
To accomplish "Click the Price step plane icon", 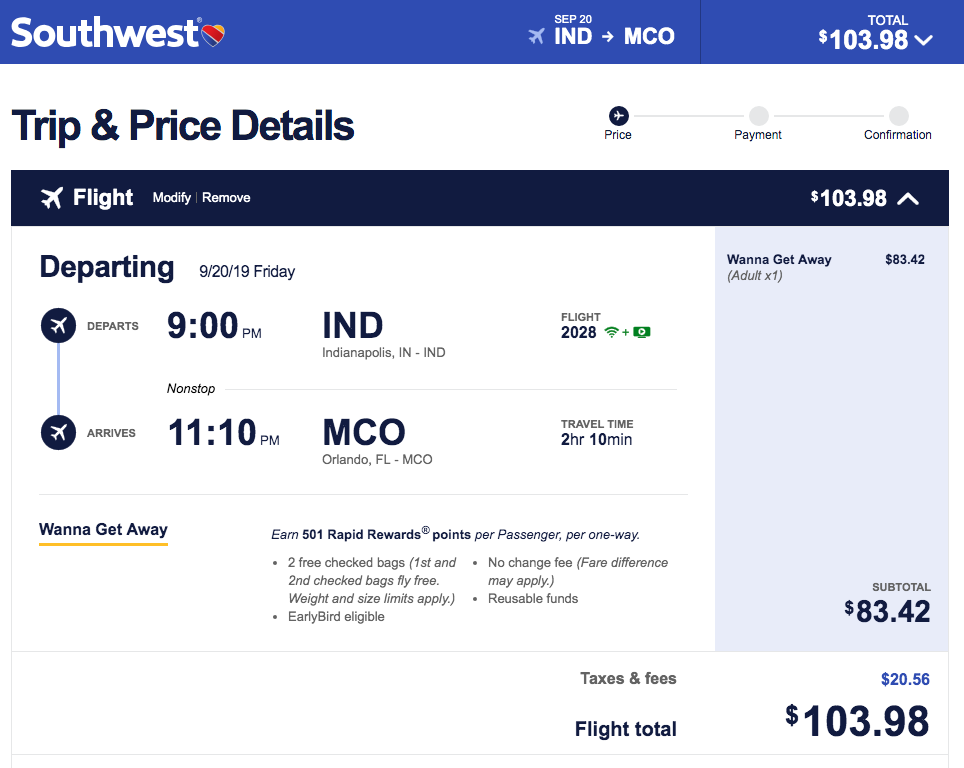I will (x=618, y=116).
